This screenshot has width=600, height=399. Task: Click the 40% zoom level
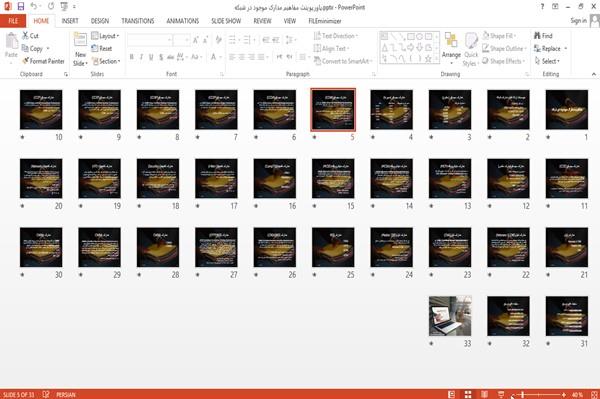pyautogui.click(x=577, y=394)
